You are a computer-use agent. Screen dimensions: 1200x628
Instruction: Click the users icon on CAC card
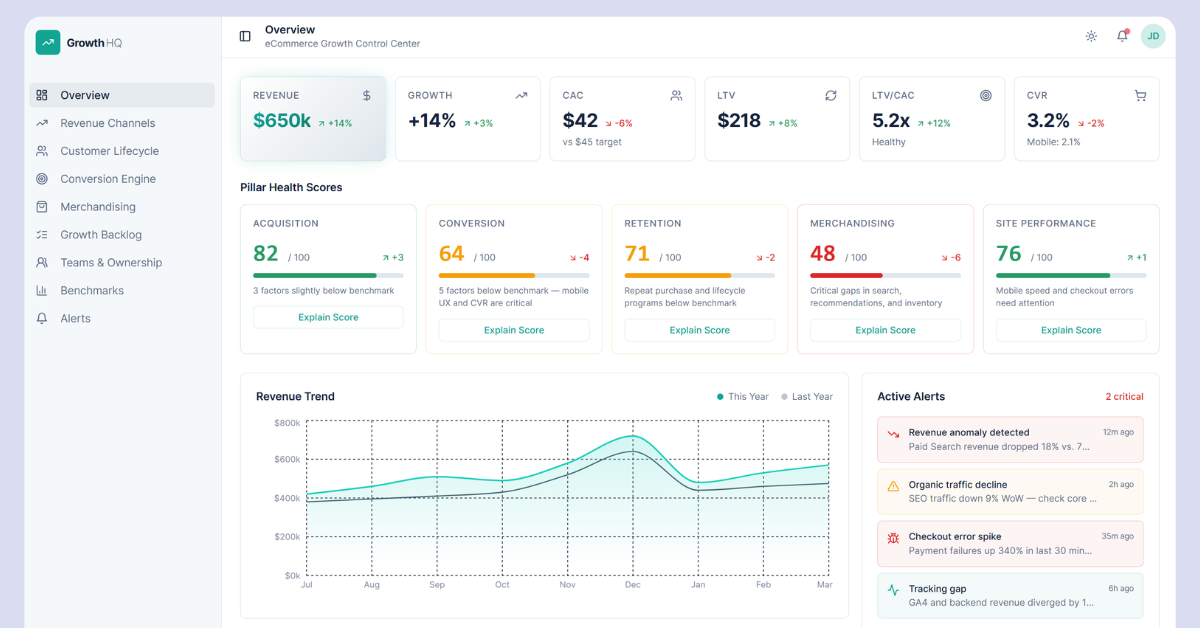[x=676, y=96]
